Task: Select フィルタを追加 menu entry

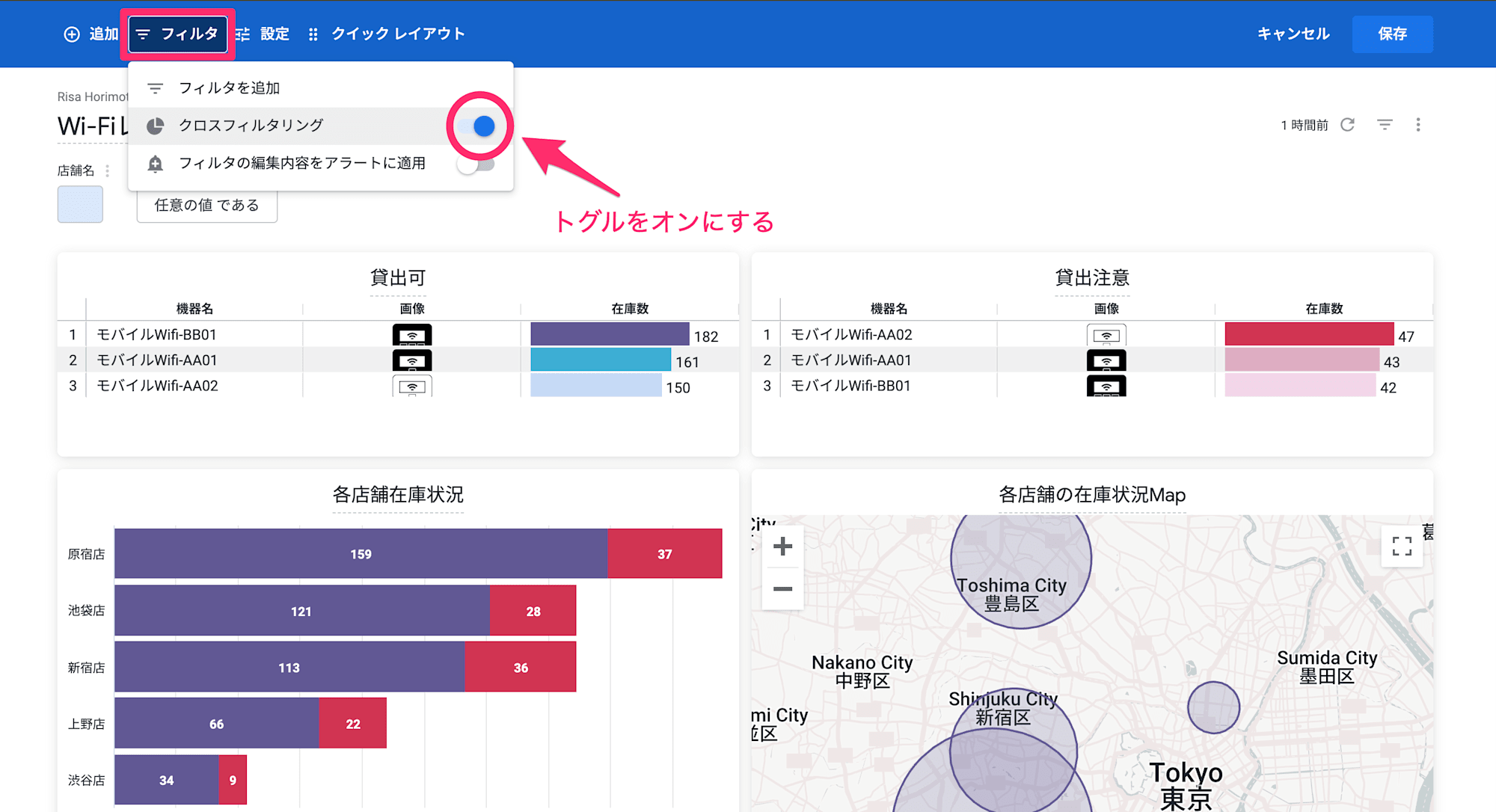Action: pyautogui.click(x=320, y=88)
